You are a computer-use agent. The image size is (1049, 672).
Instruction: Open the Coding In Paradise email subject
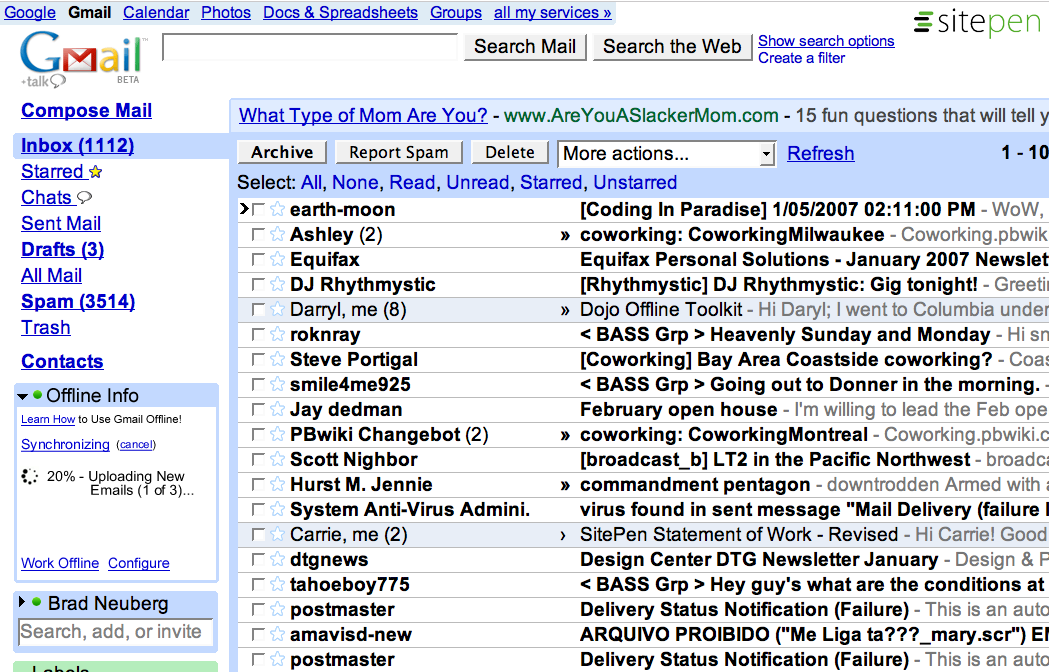(777, 209)
